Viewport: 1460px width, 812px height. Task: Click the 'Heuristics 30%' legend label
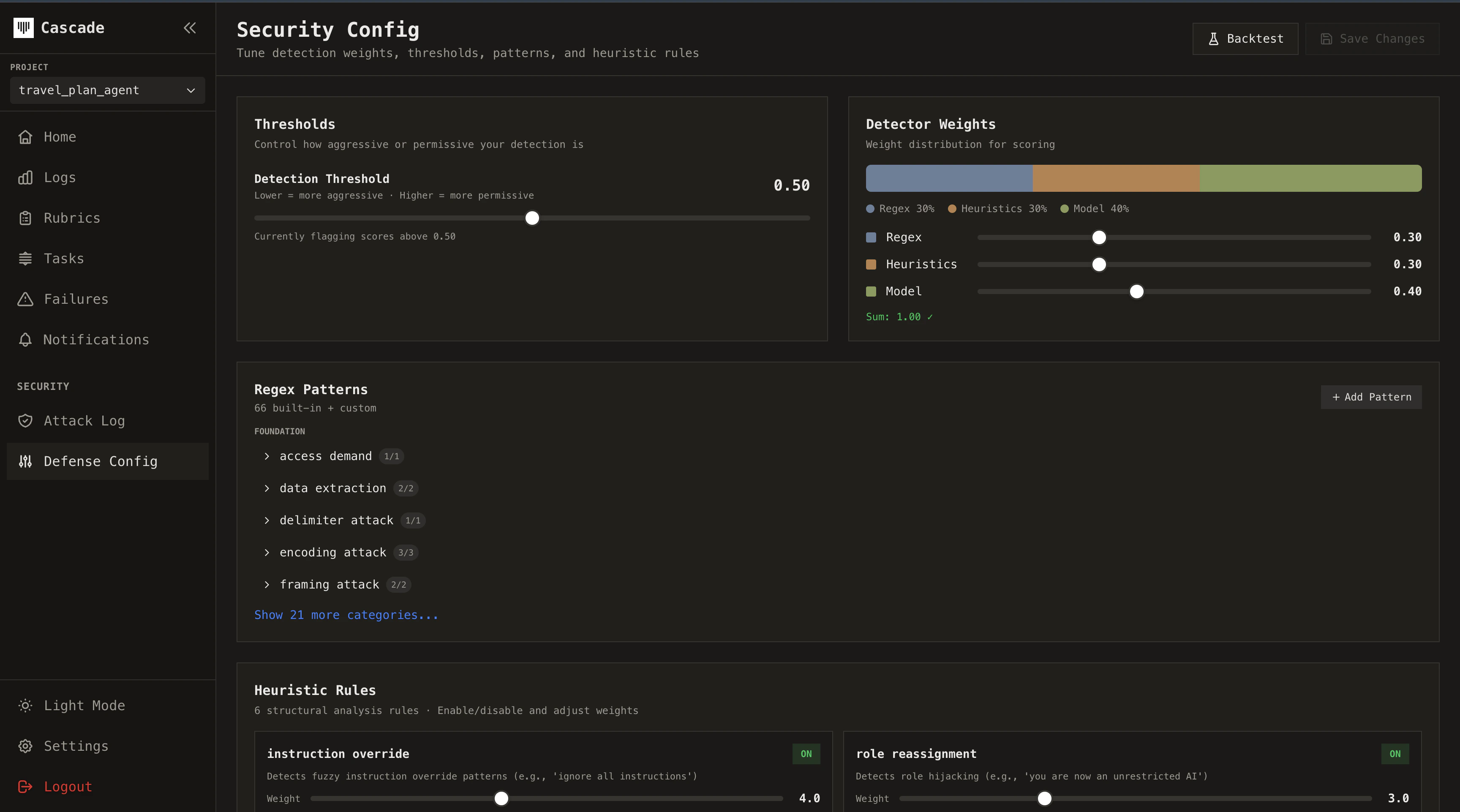pos(1004,209)
